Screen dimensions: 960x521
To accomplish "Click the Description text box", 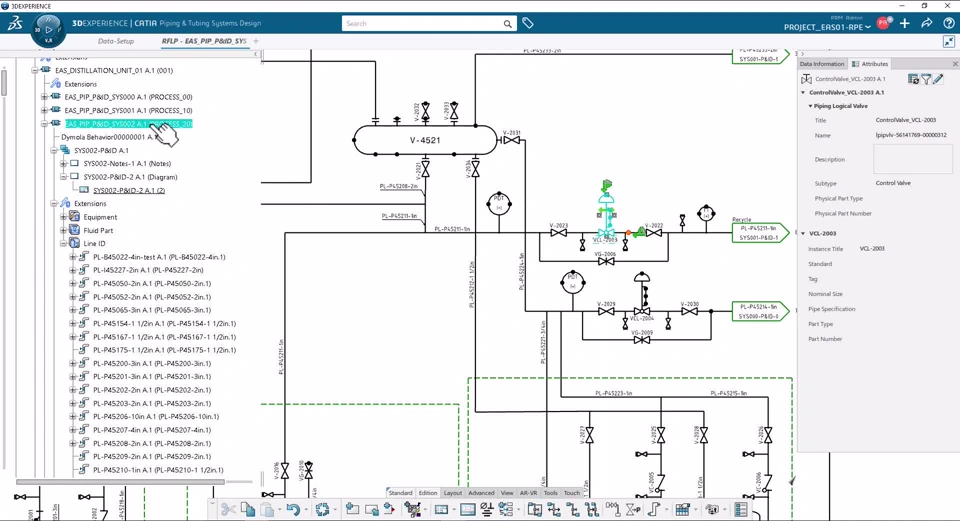I will pos(913,159).
